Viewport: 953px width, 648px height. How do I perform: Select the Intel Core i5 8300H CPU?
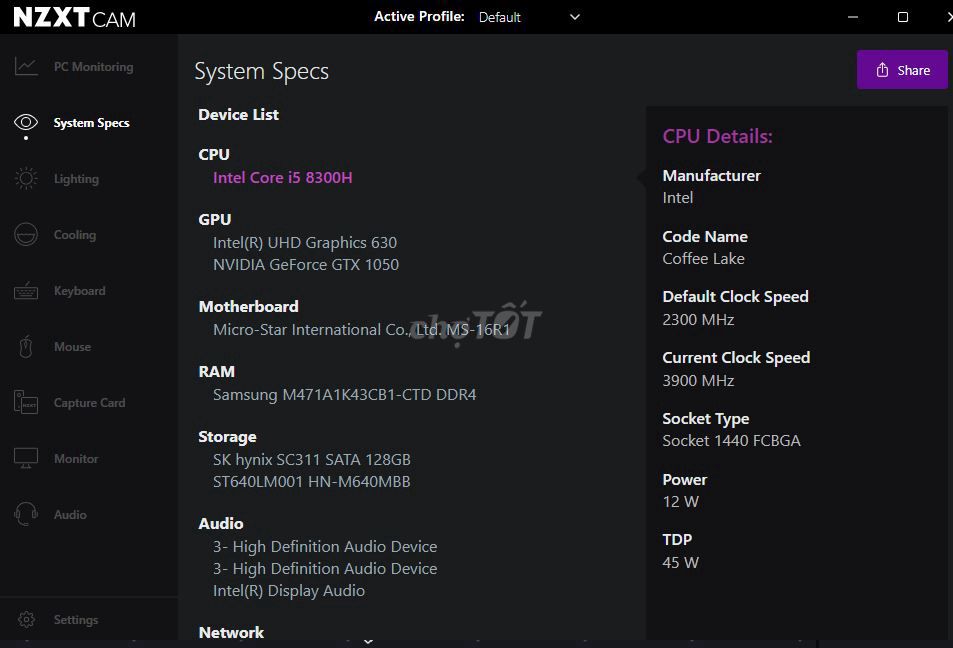283,178
